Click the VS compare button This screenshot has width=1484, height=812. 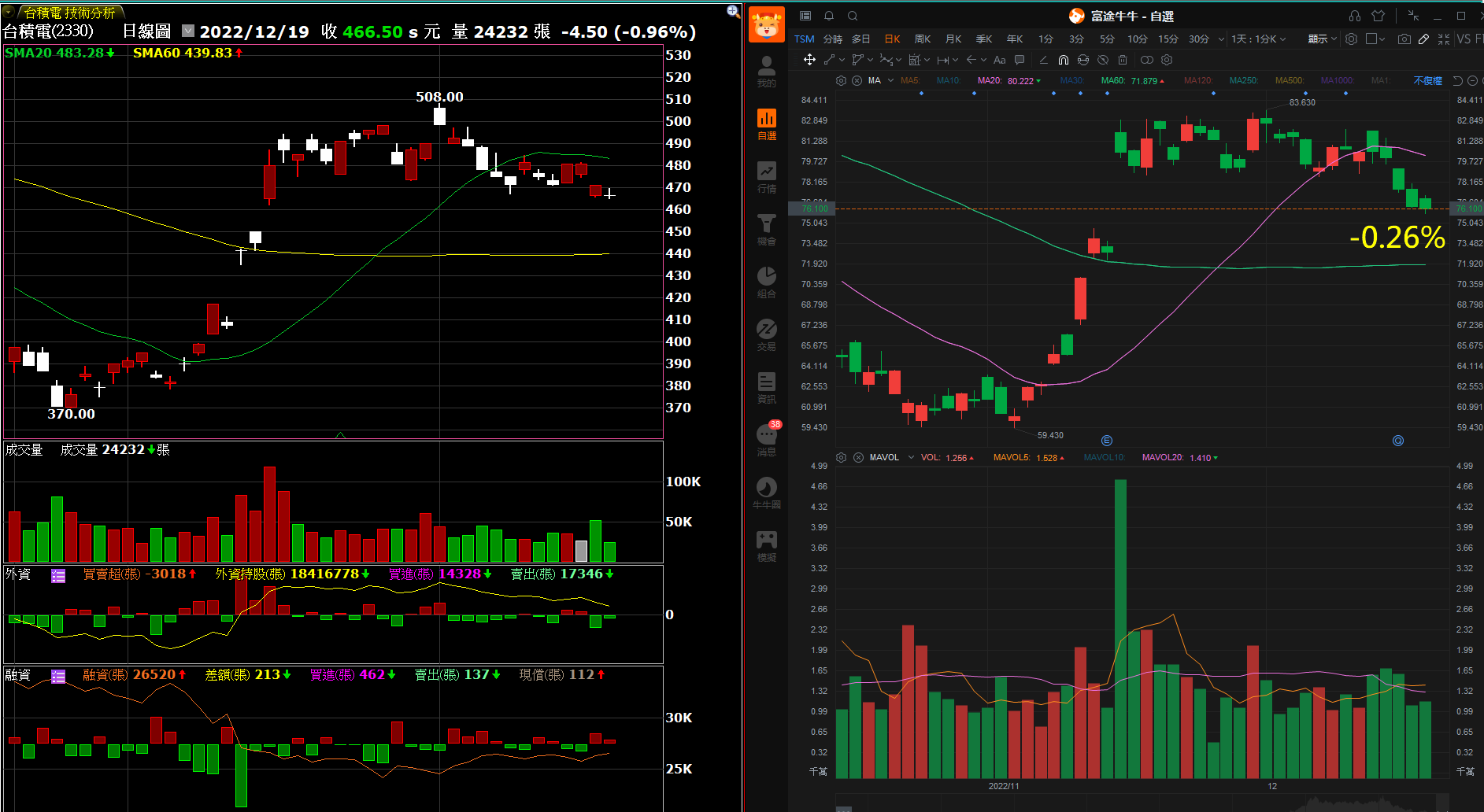[1464, 39]
